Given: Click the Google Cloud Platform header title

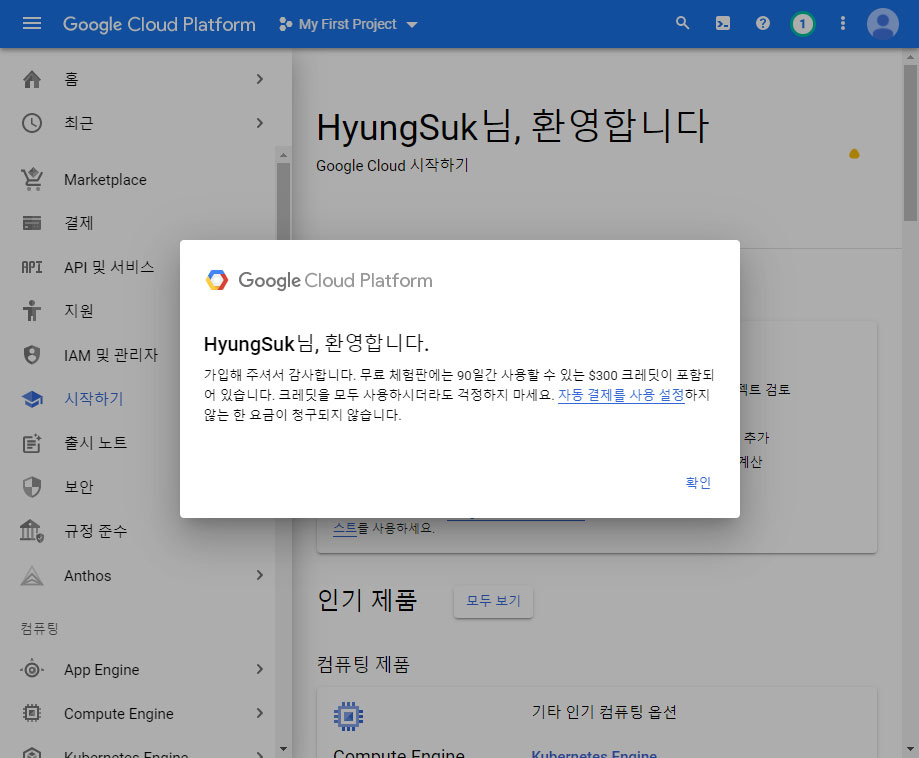Looking at the screenshot, I should click(x=159, y=24).
